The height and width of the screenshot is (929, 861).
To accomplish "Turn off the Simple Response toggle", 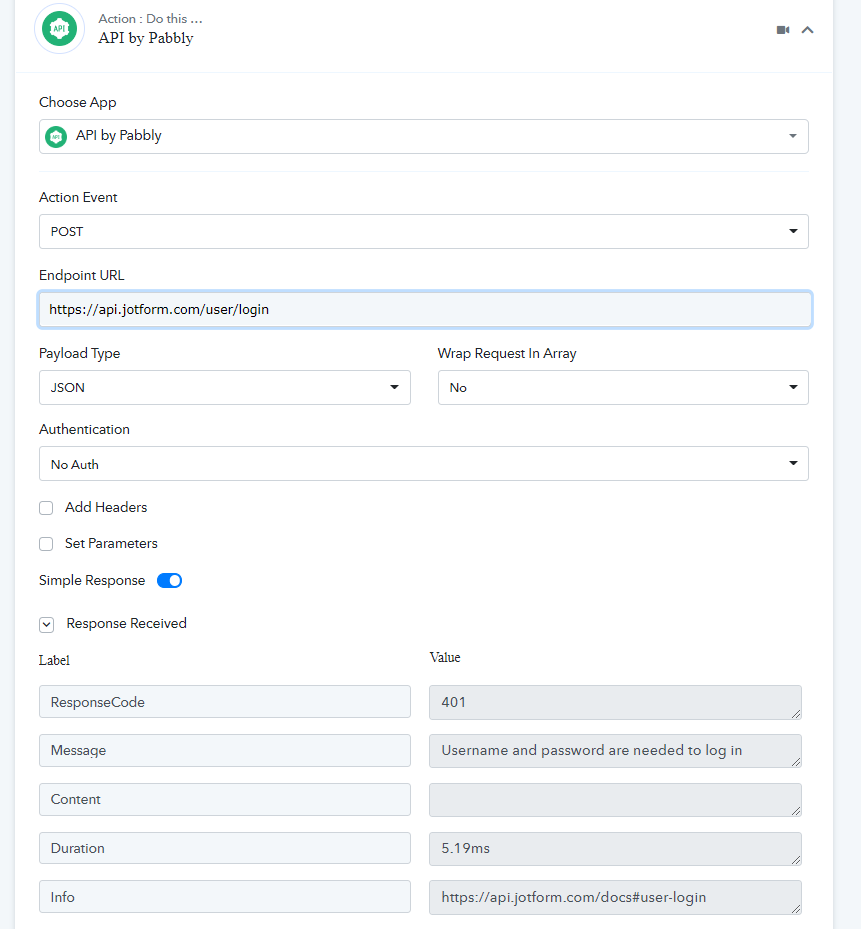I will click(169, 581).
